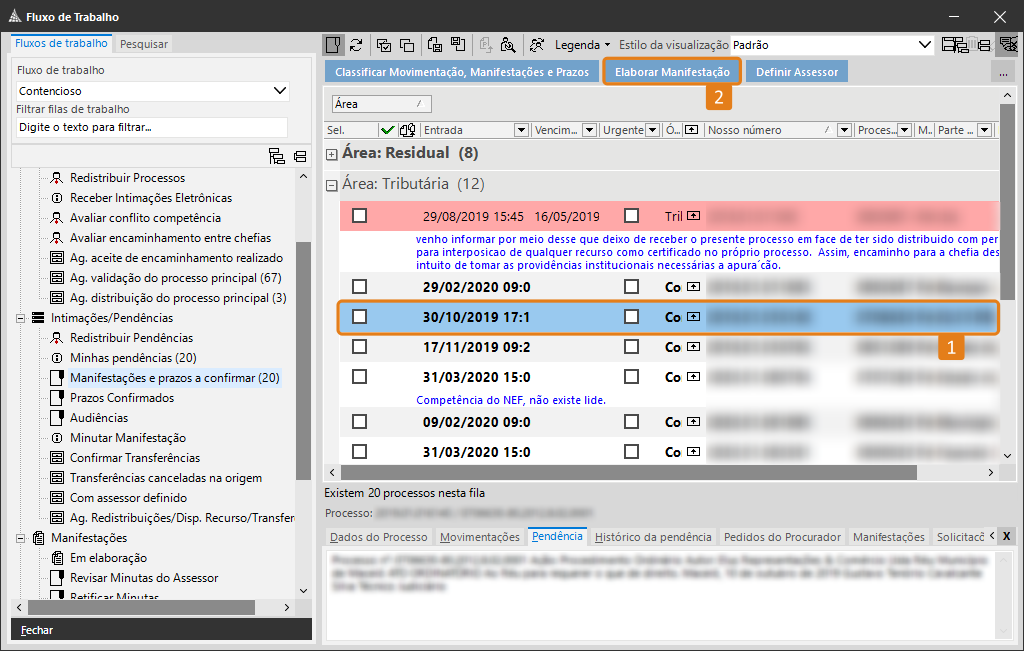The height and width of the screenshot is (651, 1024).
Task: Open the Nosso número column filter dropdown
Action: coord(844,130)
